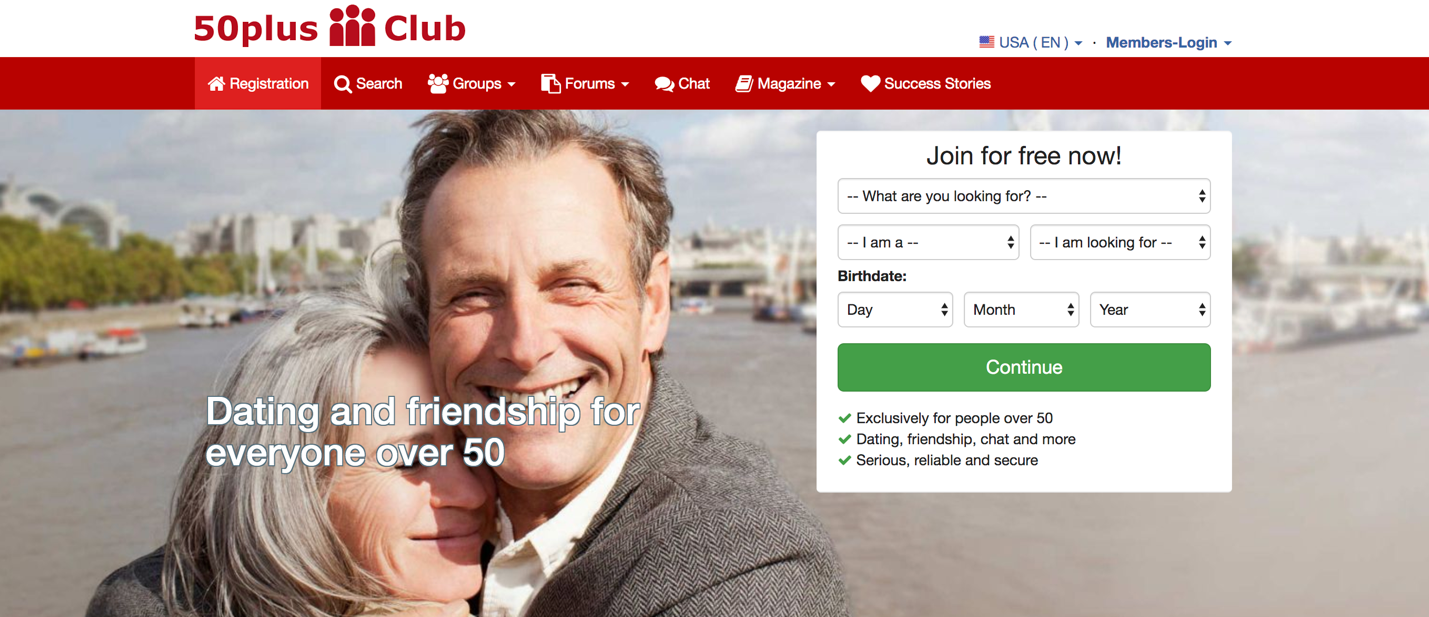Click the green Continue button

(1024, 367)
